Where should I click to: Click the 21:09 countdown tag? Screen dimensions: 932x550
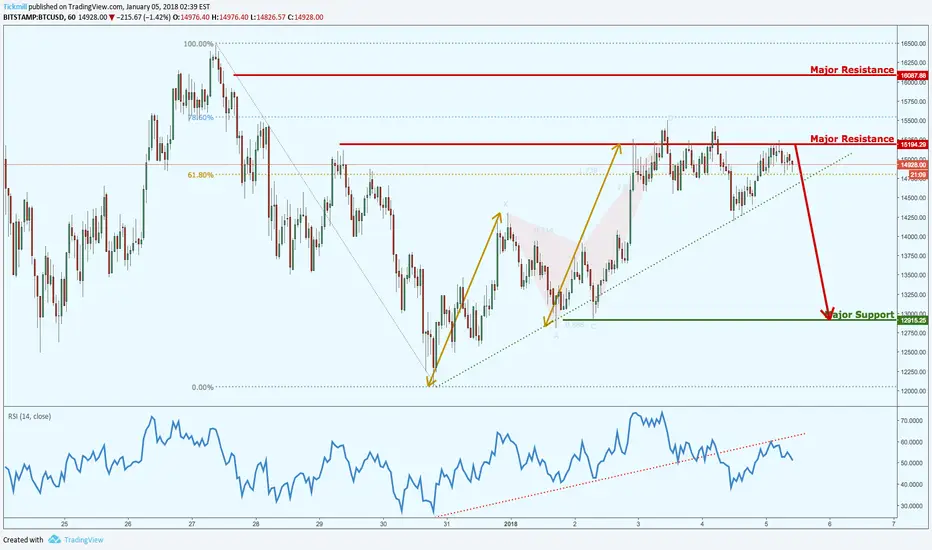tap(918, 175)
